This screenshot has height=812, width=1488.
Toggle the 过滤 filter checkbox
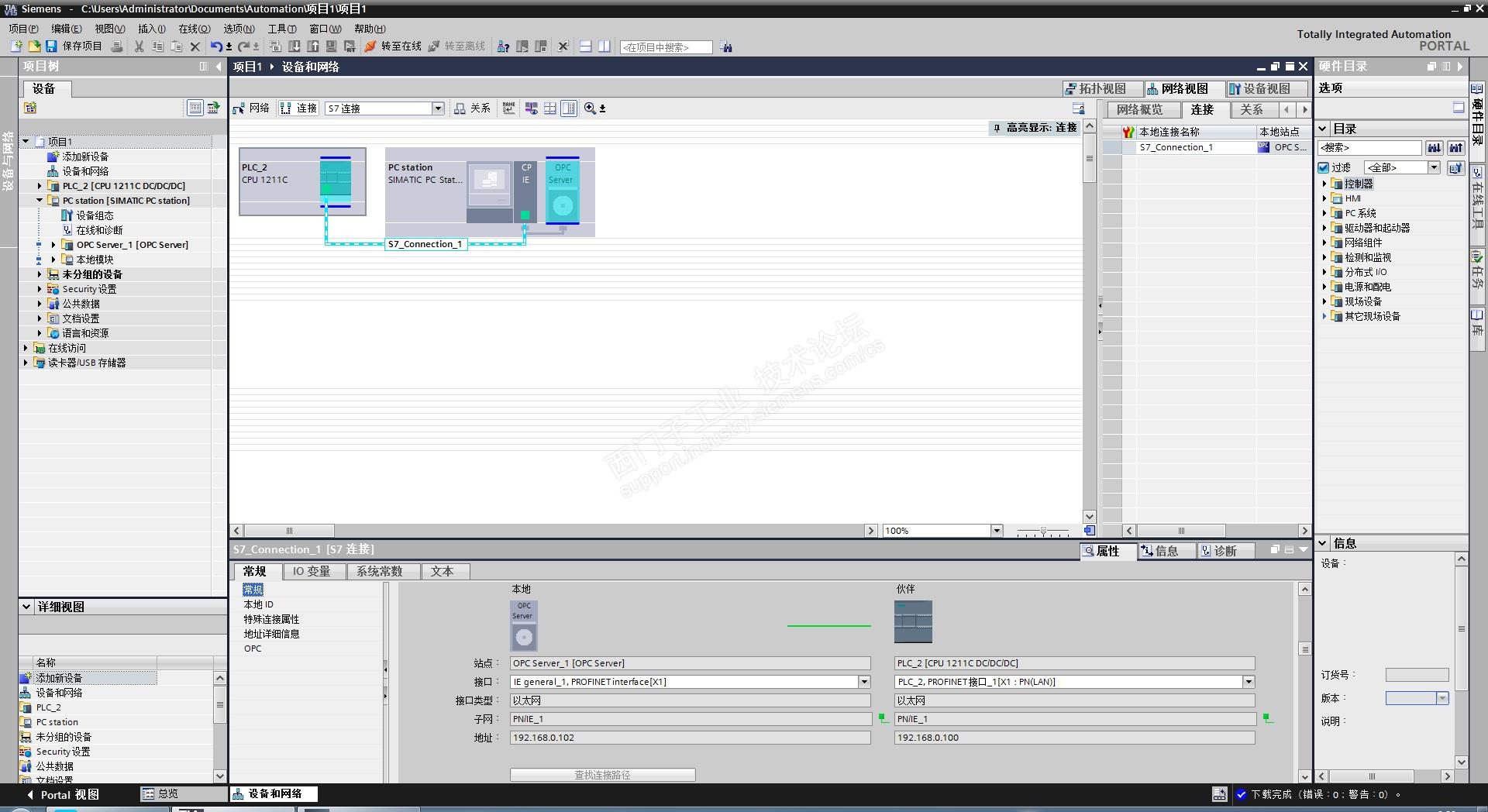(x=1324, y=167)
